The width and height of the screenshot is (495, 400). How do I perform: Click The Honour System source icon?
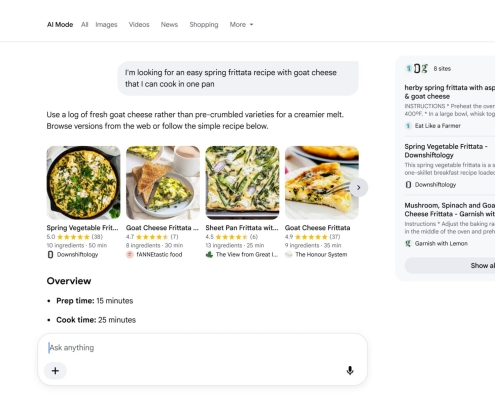click(289, 255)
